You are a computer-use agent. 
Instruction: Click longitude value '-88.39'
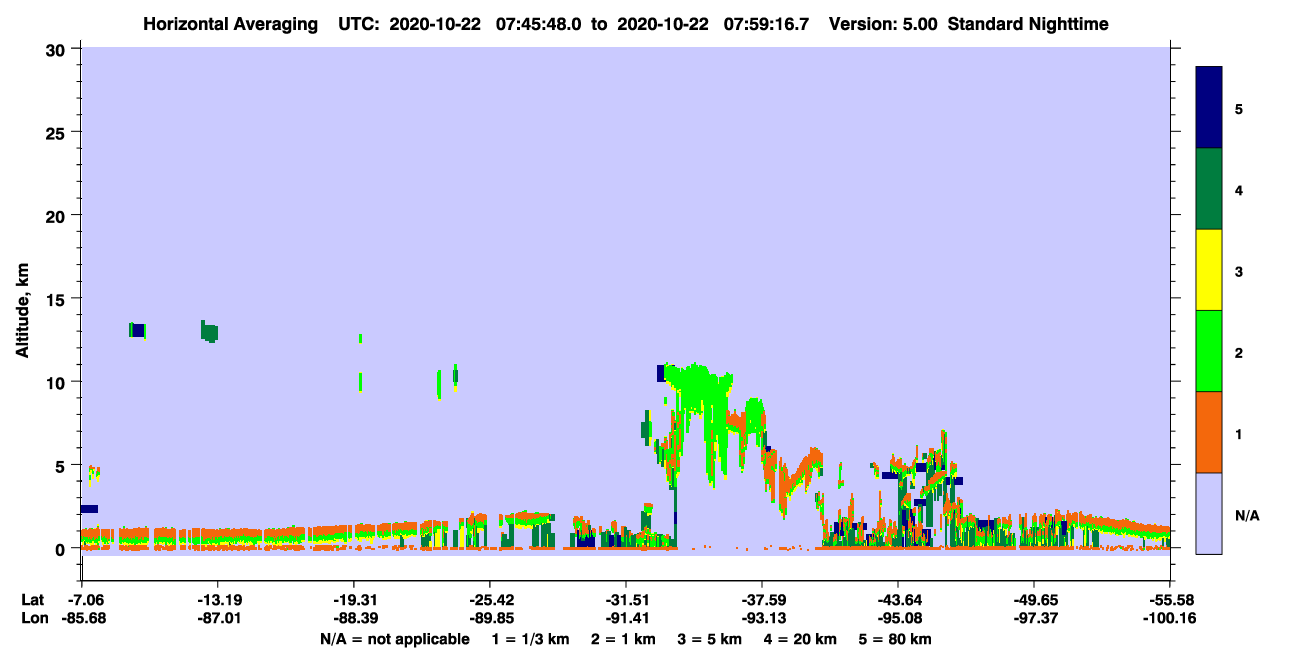tap(353, 618)
